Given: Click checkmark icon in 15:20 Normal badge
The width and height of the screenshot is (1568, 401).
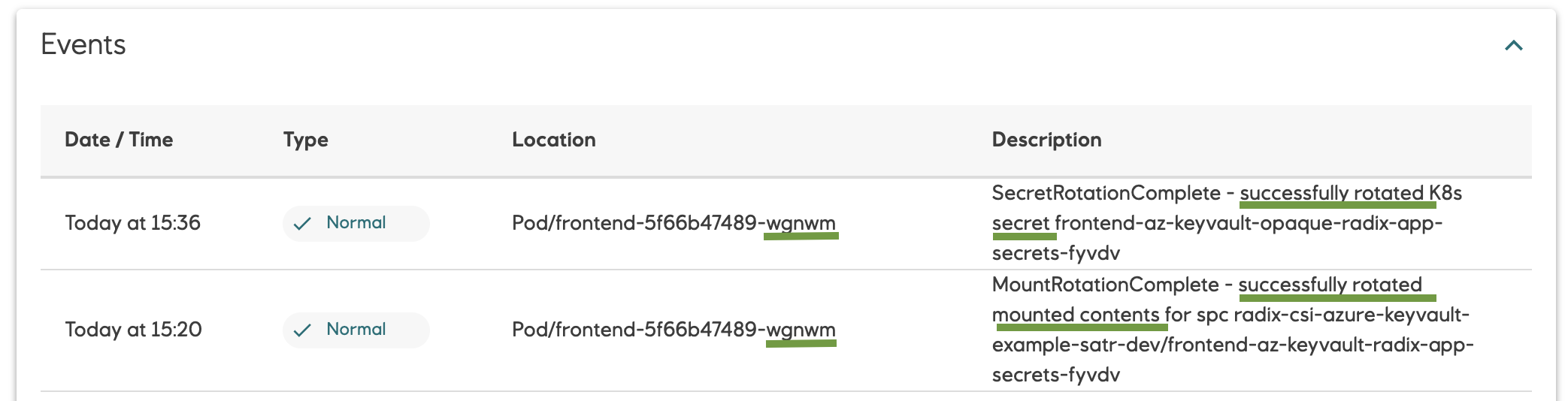Looking at the screenshot, I should tap(302, 330).
